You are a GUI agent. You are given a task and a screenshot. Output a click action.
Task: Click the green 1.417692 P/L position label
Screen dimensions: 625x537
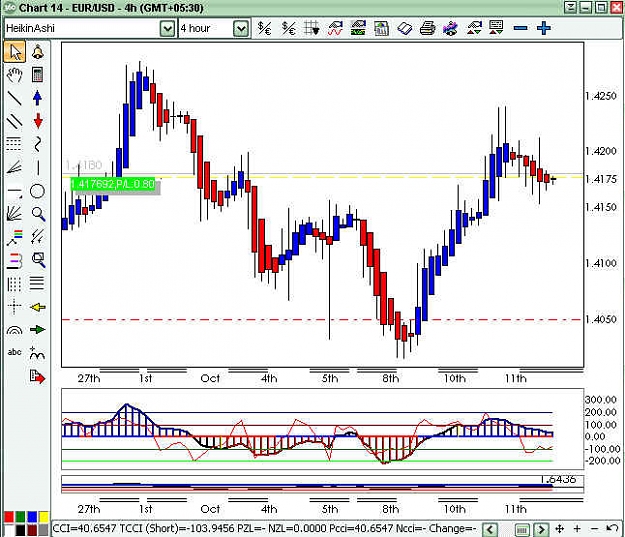113,184
